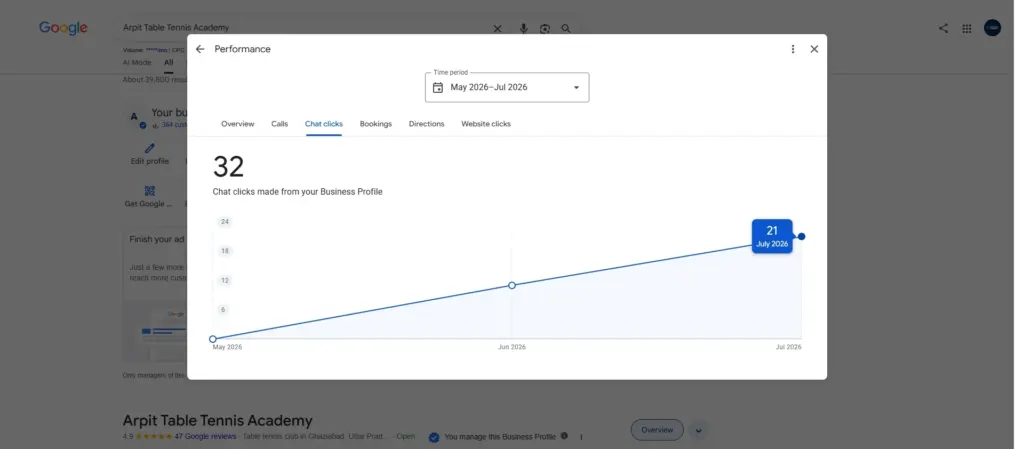Click the info icon beside manage profile text

(x=564, y=436)
